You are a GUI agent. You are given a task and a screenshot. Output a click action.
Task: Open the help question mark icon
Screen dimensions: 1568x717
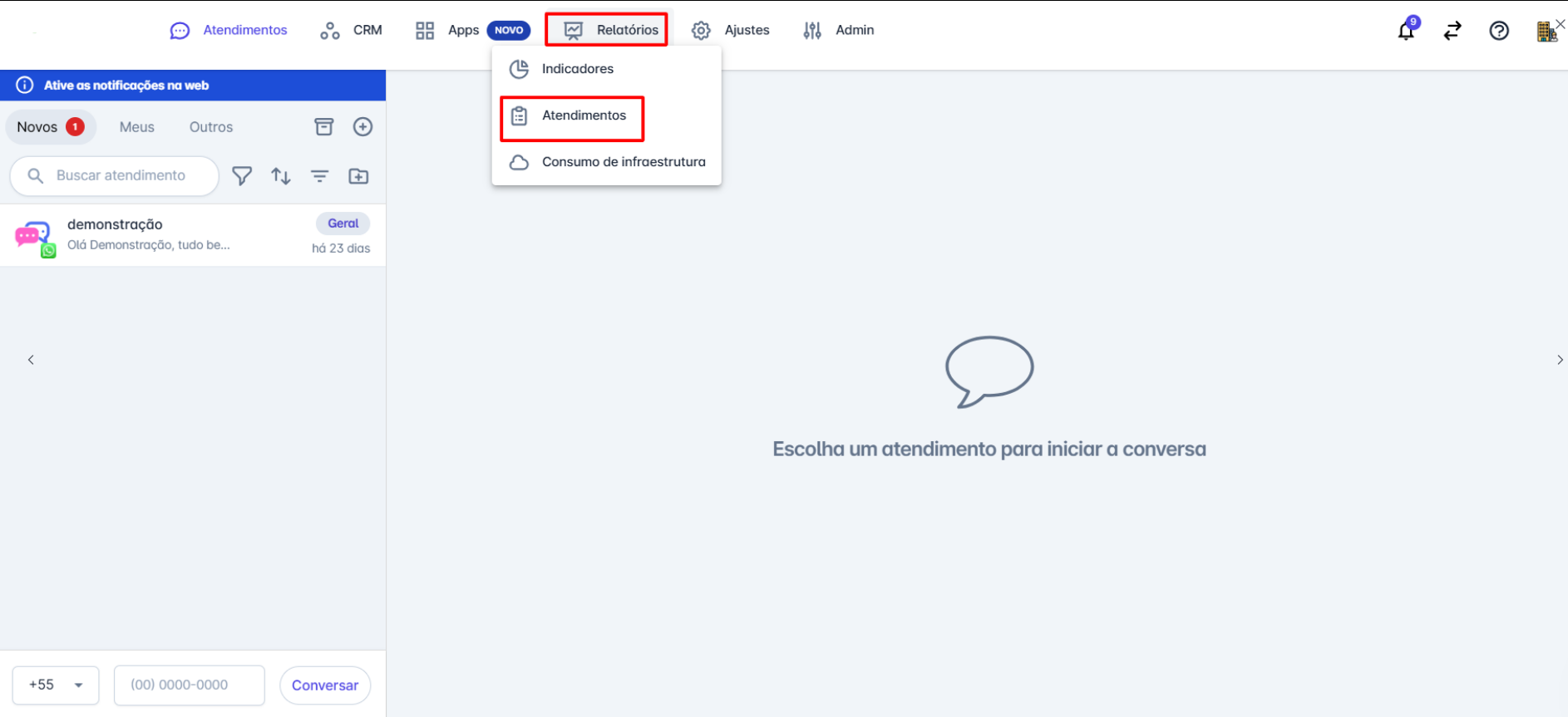1498,32
